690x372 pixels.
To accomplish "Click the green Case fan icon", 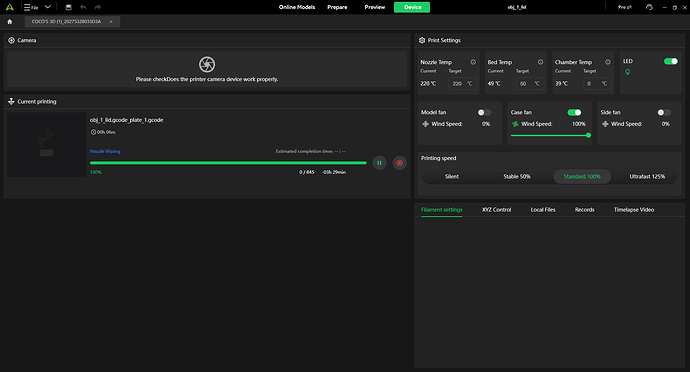I will pos(515,124).
